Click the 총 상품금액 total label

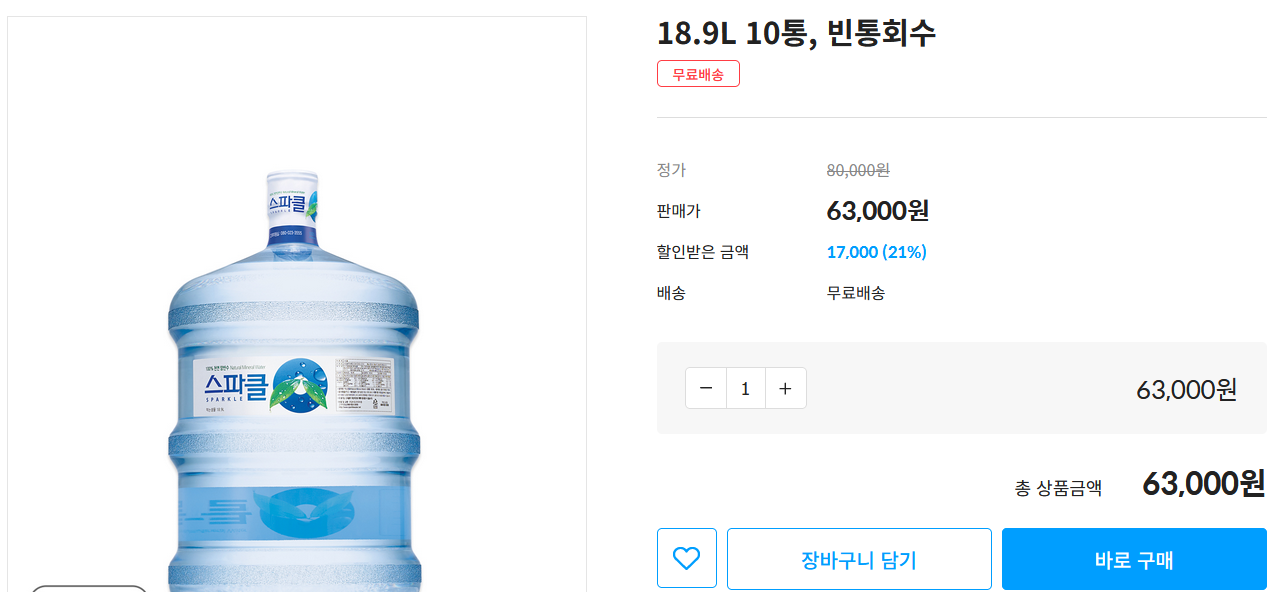(1058, 488)
